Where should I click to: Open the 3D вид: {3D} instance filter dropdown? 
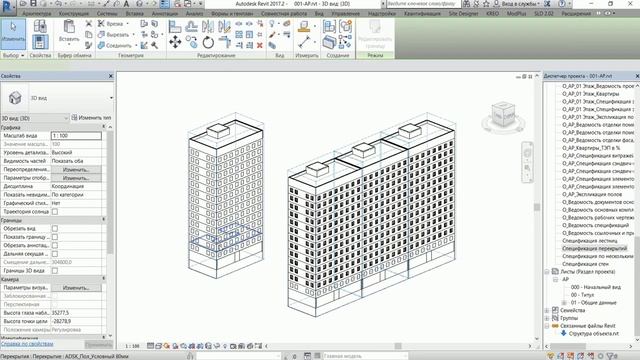35,118
